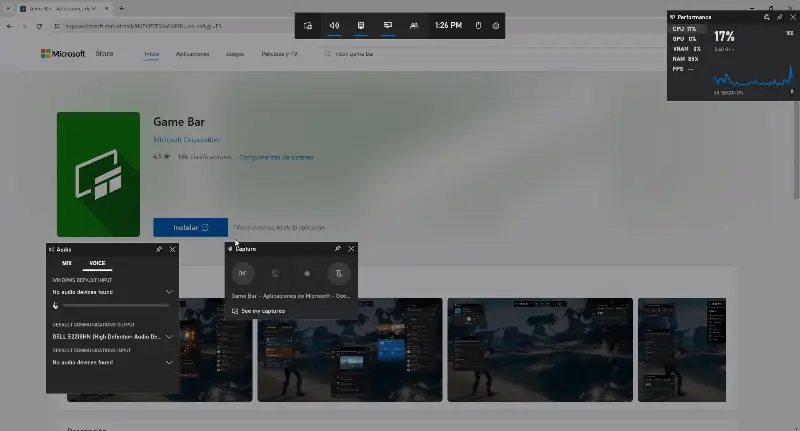
Task: Close the Audio widget
Action: 172,249
